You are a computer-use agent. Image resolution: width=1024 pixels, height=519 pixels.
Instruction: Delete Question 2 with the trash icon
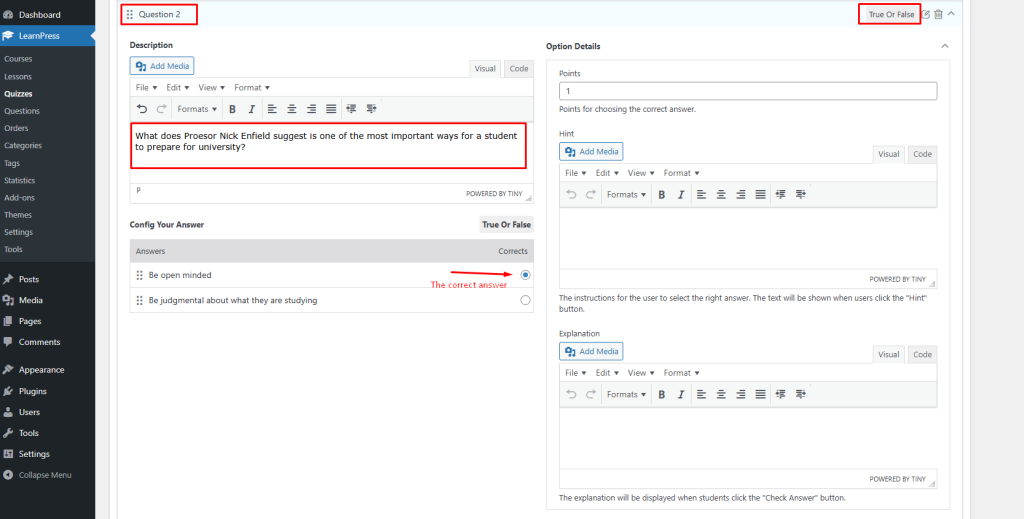(x=938, y=14)
